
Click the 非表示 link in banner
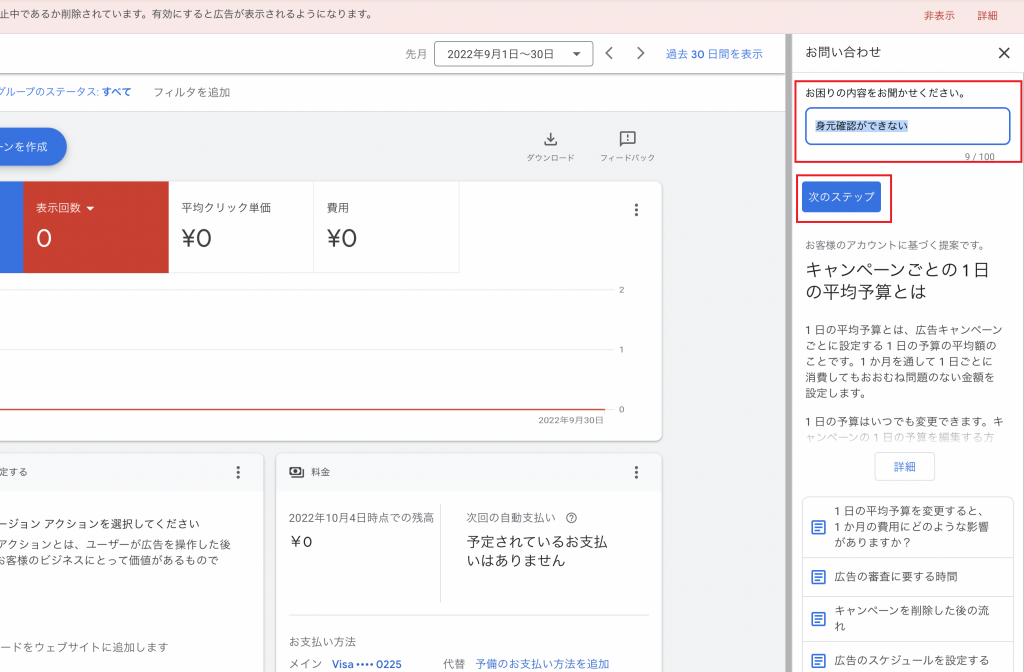939,16
